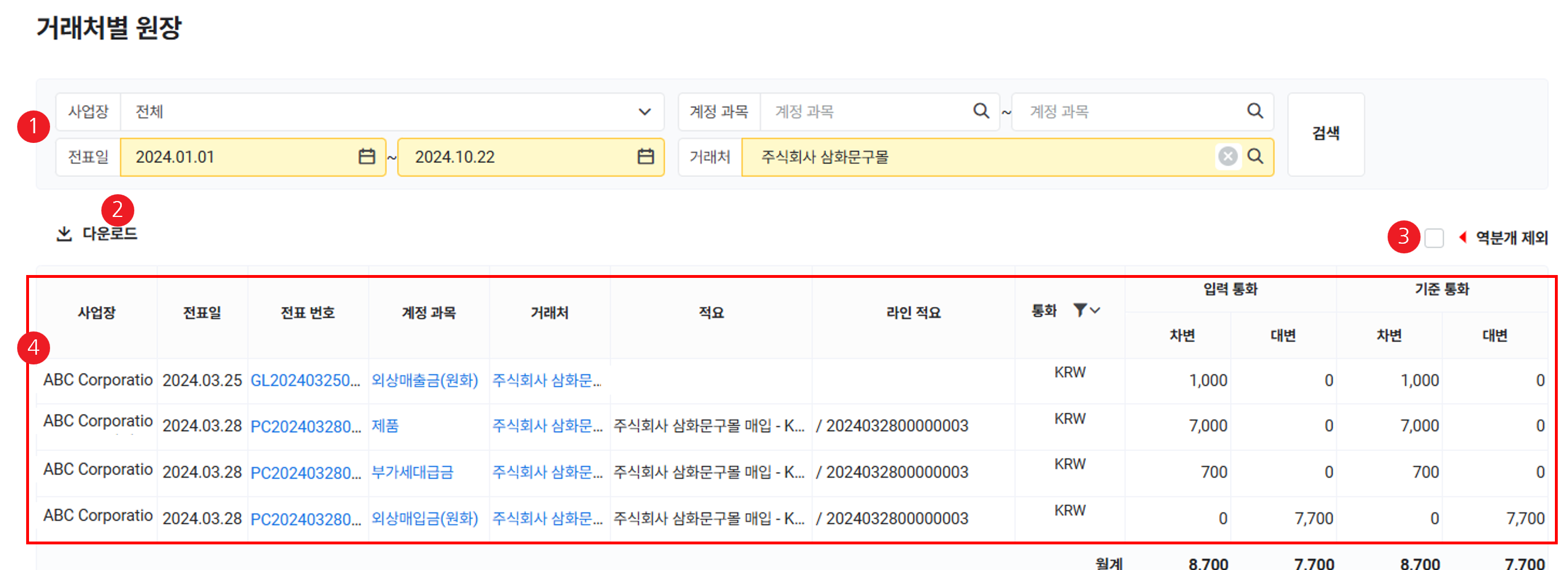
Task: Click the 통화 column filter icon
Action: click(1080, 310)
